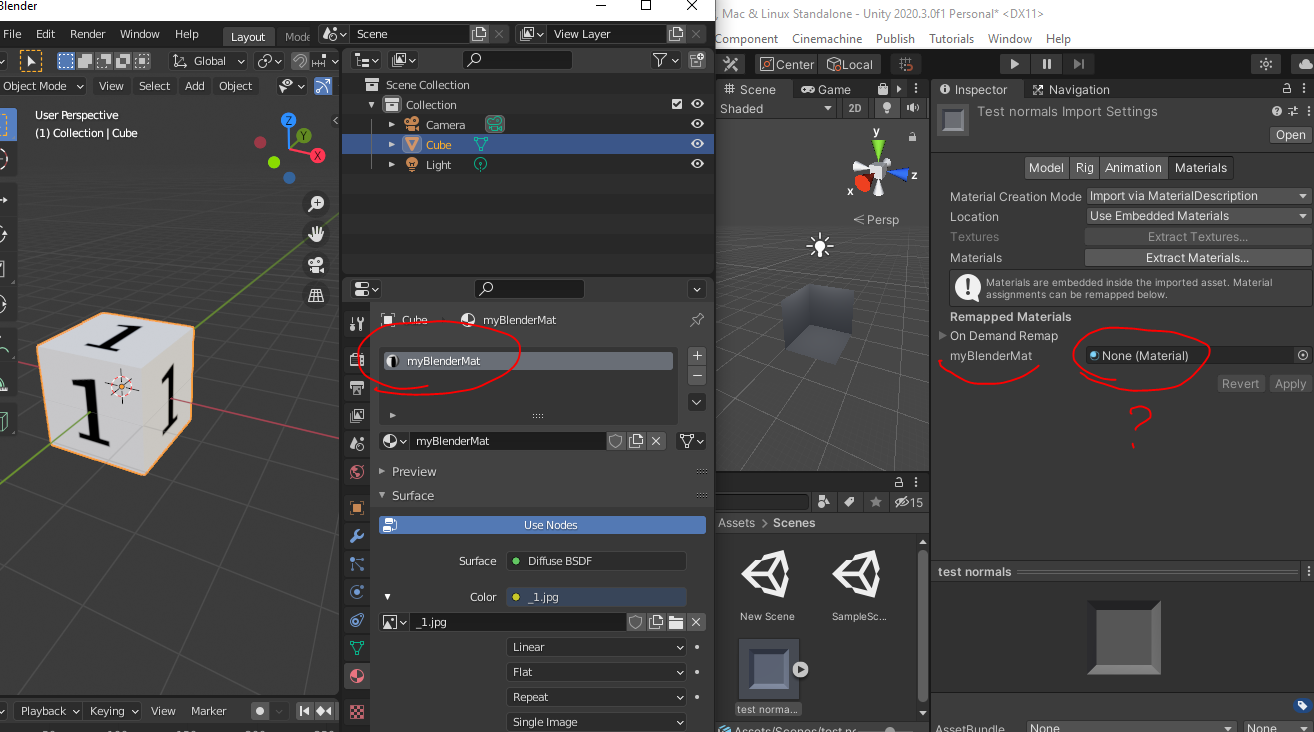Open the Flat projection dropdown
Image resolution: width=1314 pixels, height=732 pixels.
point(597,672)
